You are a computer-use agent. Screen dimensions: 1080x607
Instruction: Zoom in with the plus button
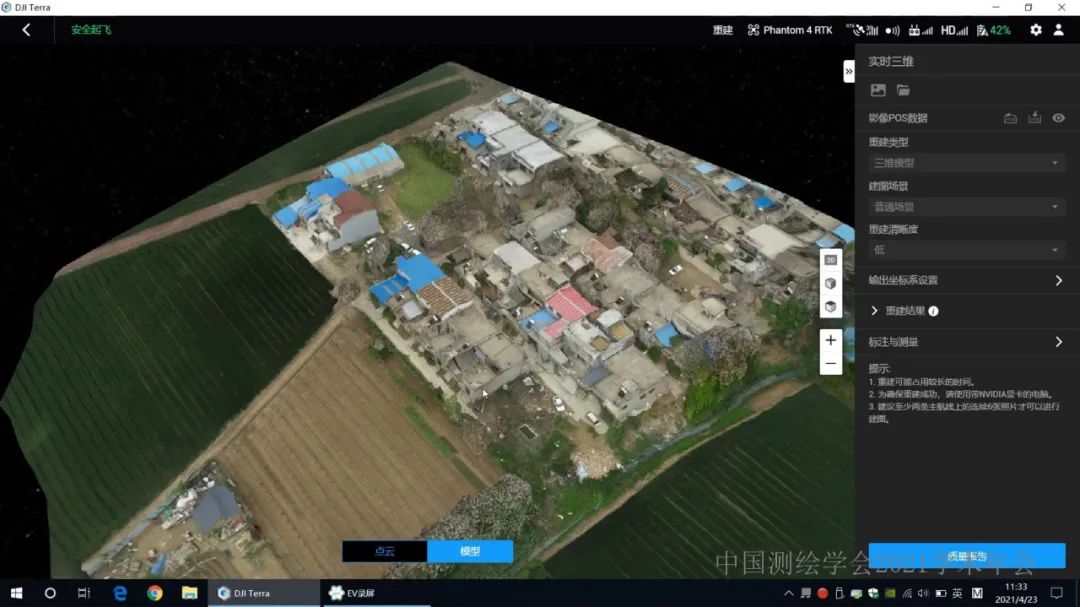pyautogui.click(x=830, y=340)
